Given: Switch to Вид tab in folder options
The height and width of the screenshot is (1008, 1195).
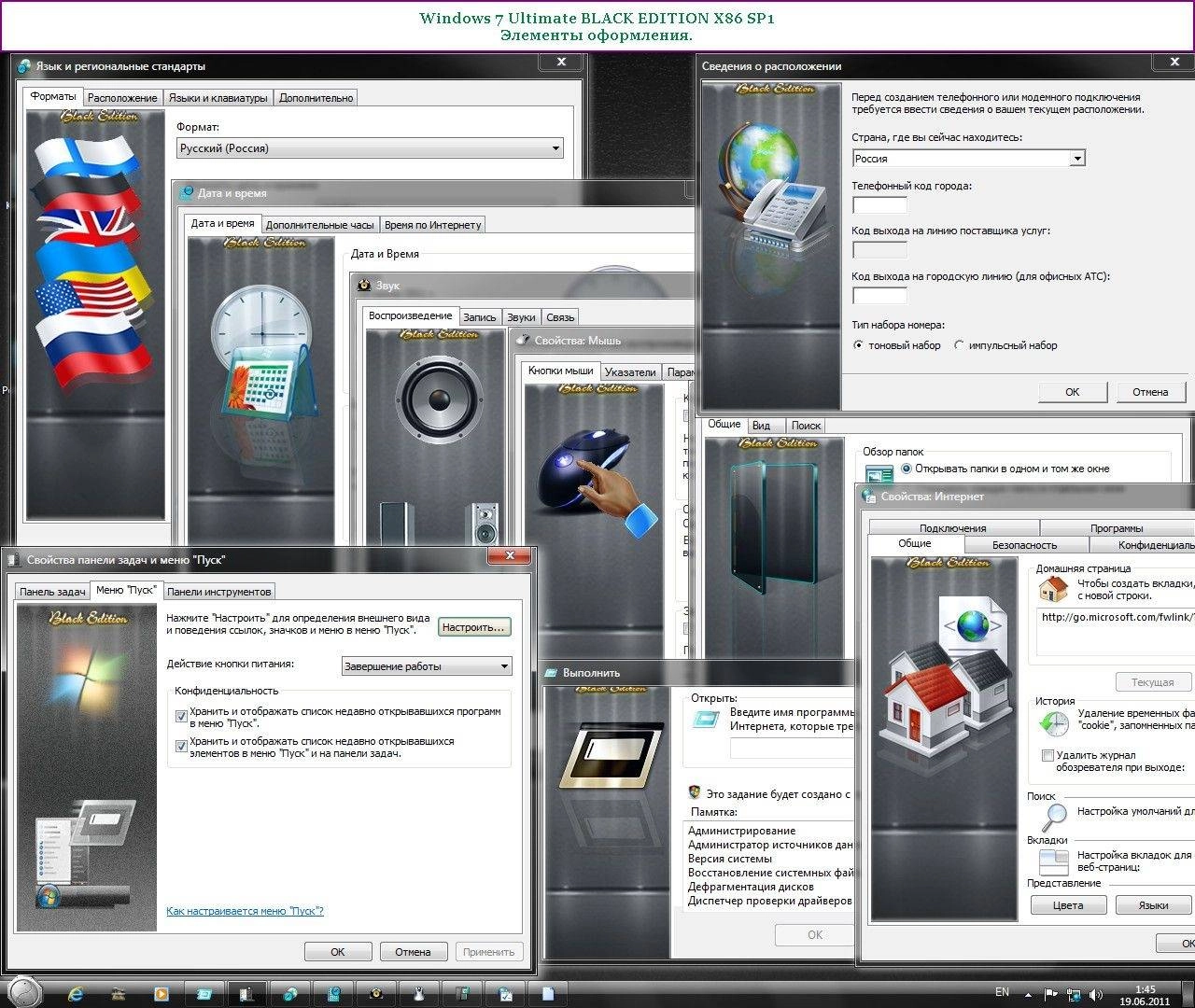Looking at the screenshot, I should click(762, 426).
